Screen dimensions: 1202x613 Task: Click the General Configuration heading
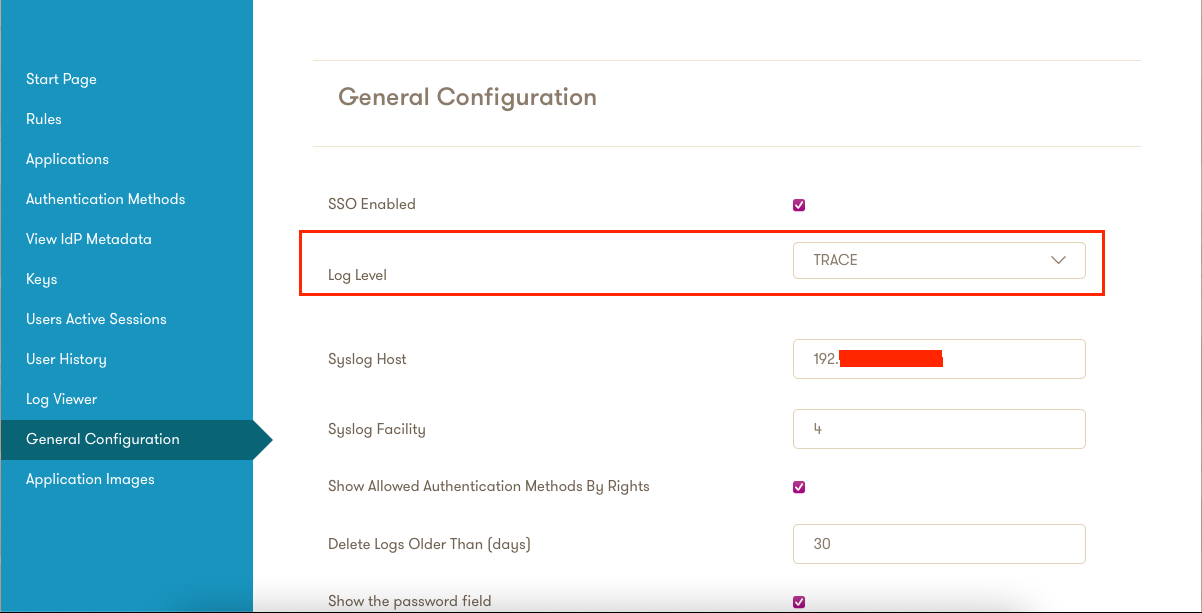point(467,97)
